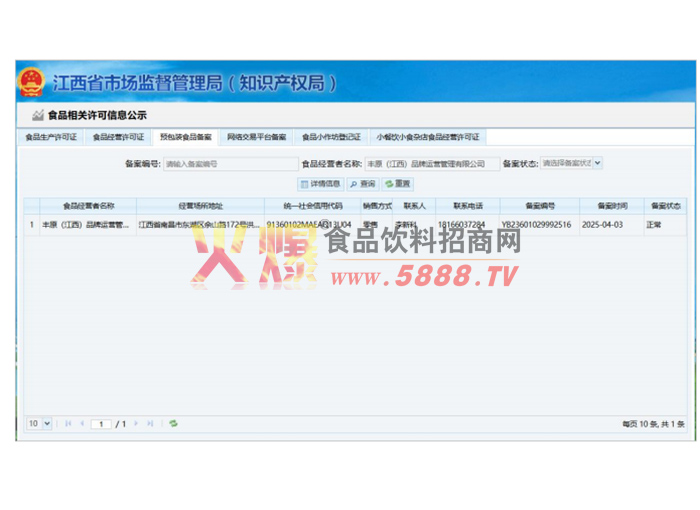Select the 预包装食品备案 tab
Screen dimensions: 700x510
[185, 137]
